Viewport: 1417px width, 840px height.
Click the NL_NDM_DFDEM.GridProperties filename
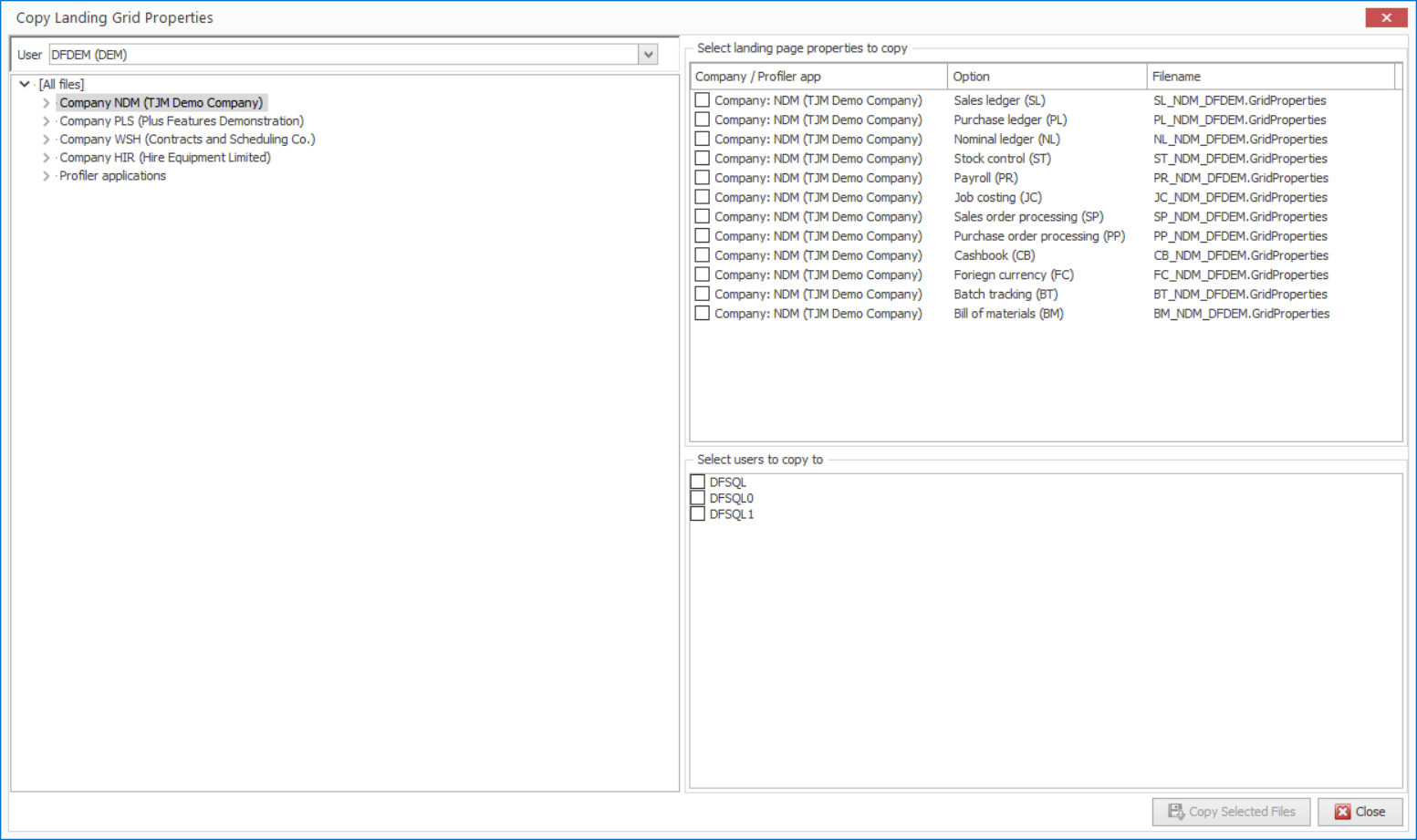[x=1241, y=139]
